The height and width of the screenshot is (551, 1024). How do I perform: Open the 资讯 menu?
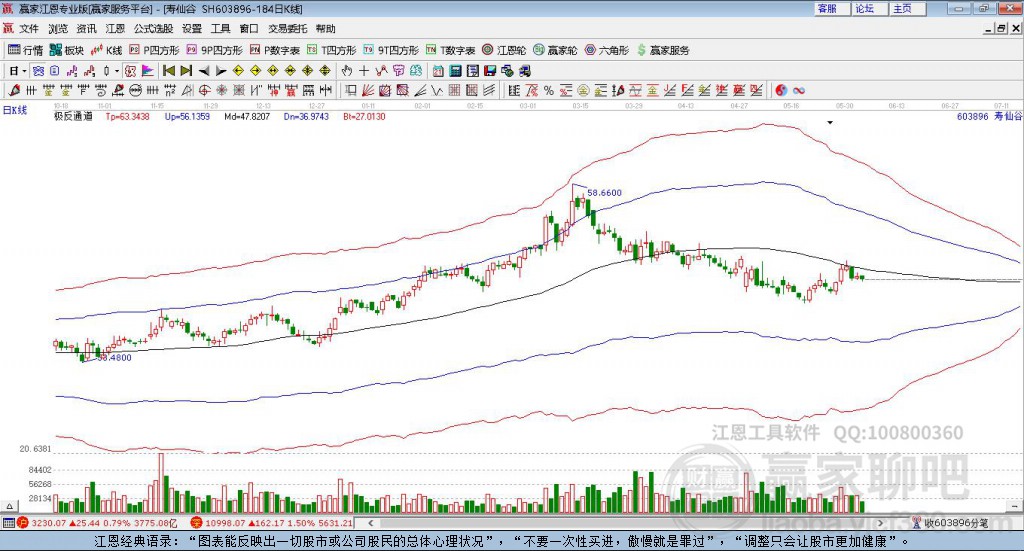[x=86, y=29]
